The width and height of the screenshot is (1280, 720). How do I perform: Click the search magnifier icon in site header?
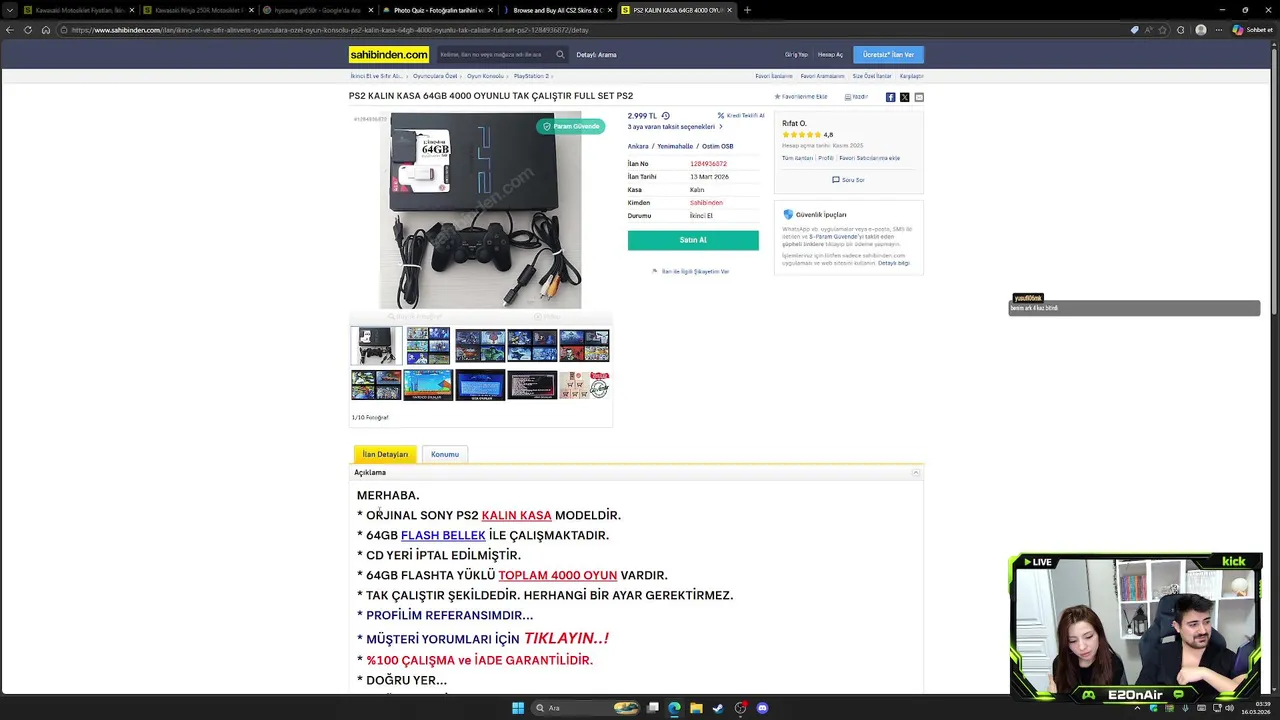point(560,55)
